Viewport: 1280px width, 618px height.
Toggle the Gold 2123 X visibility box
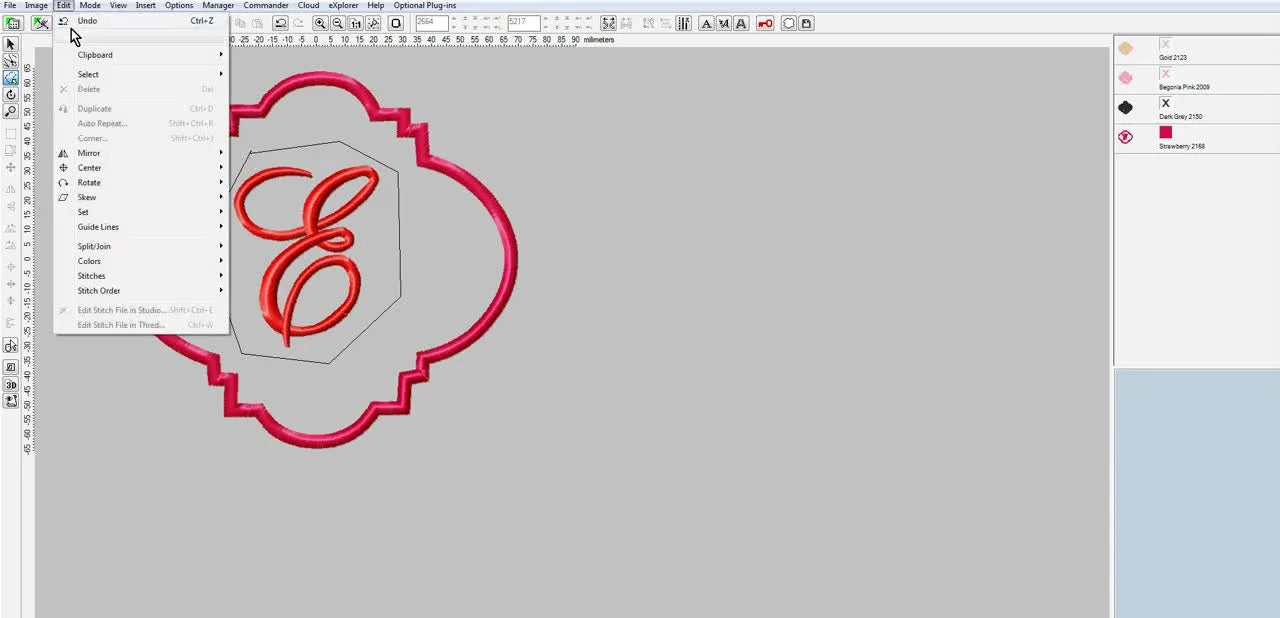point(1165,44)
